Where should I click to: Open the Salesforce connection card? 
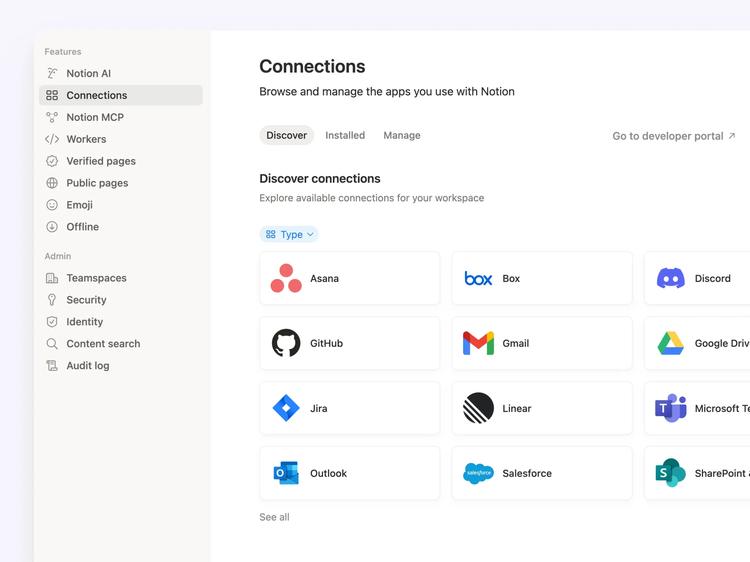click(x=542, y=473)
